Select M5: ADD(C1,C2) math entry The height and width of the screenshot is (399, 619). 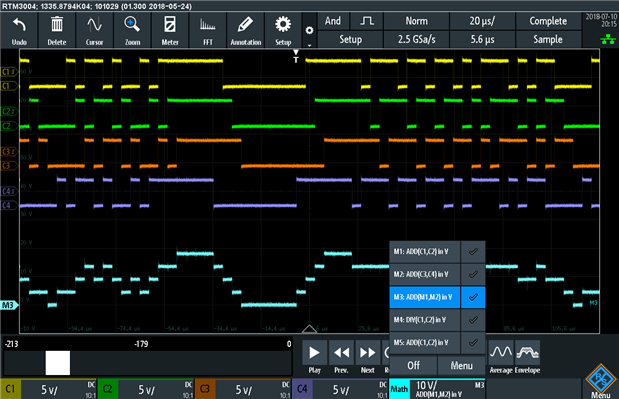(x=424, y=343)
